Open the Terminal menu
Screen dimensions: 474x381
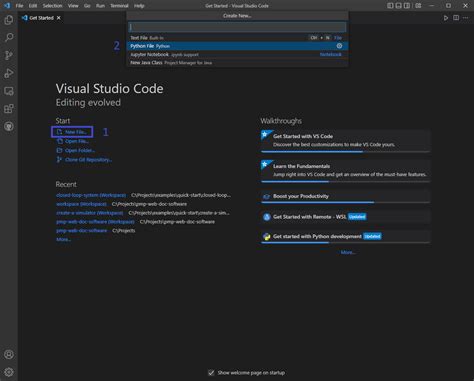pos(119,6)
